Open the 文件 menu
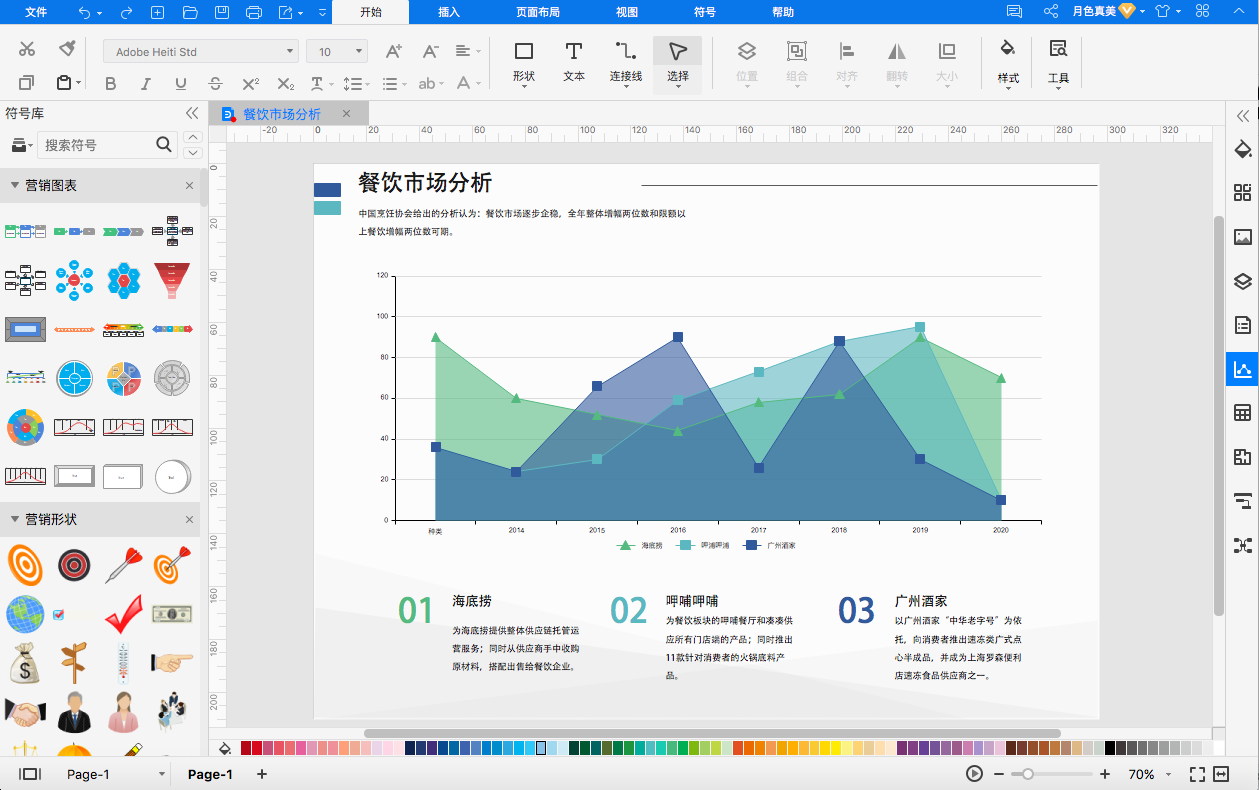The height and width of the screenshot is (790, 1259). point(36,12)
